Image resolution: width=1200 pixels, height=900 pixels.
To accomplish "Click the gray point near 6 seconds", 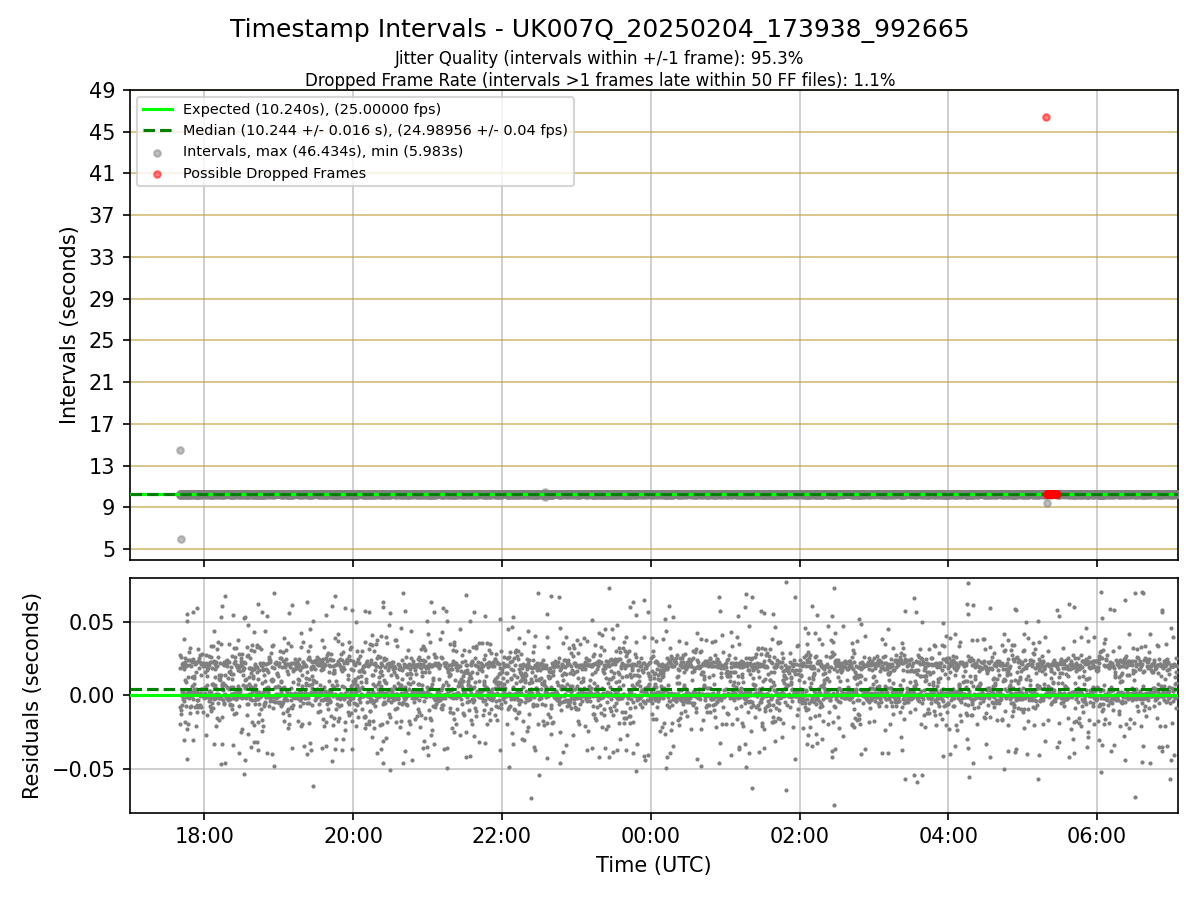I will (x=181, y=539).
